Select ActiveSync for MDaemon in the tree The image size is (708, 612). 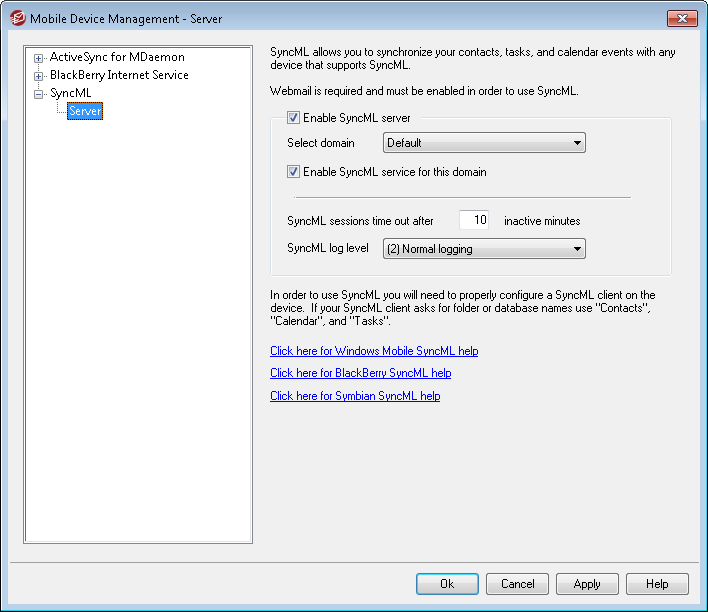click(117, 58)
